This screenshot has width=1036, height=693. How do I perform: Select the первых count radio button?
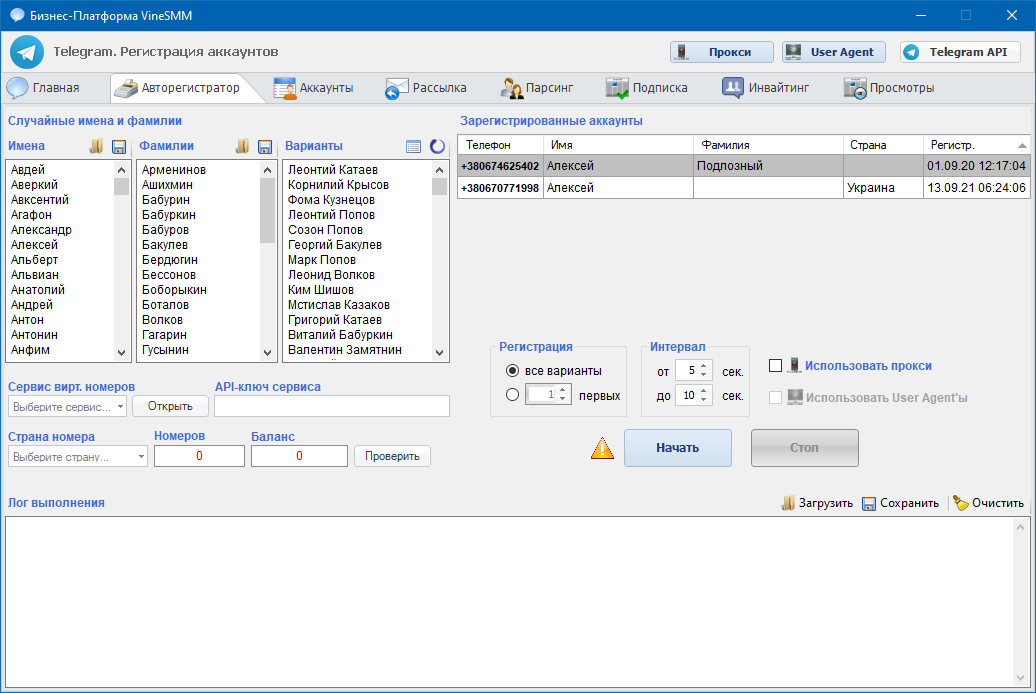click(512, 395)
